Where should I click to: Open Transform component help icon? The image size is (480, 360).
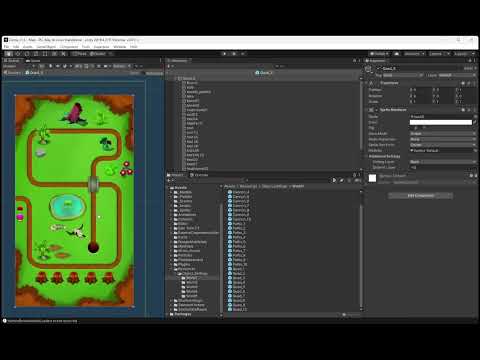pyautogui.click(x=463, y=83)
